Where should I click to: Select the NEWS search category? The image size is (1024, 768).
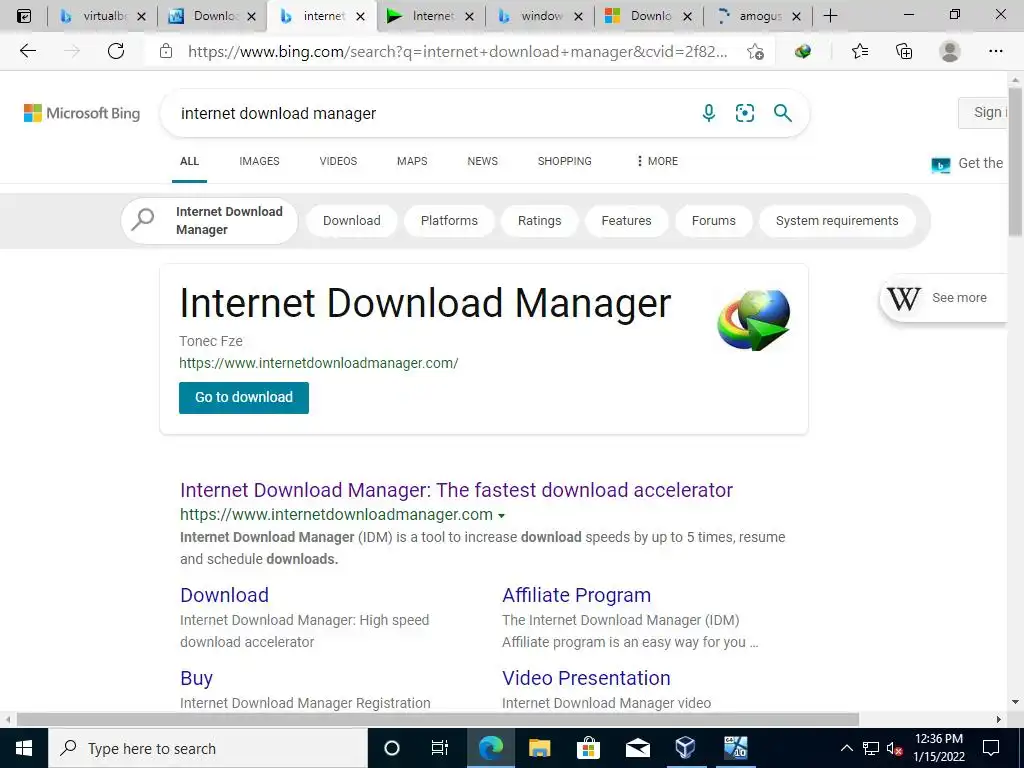[x=483, y=161]
